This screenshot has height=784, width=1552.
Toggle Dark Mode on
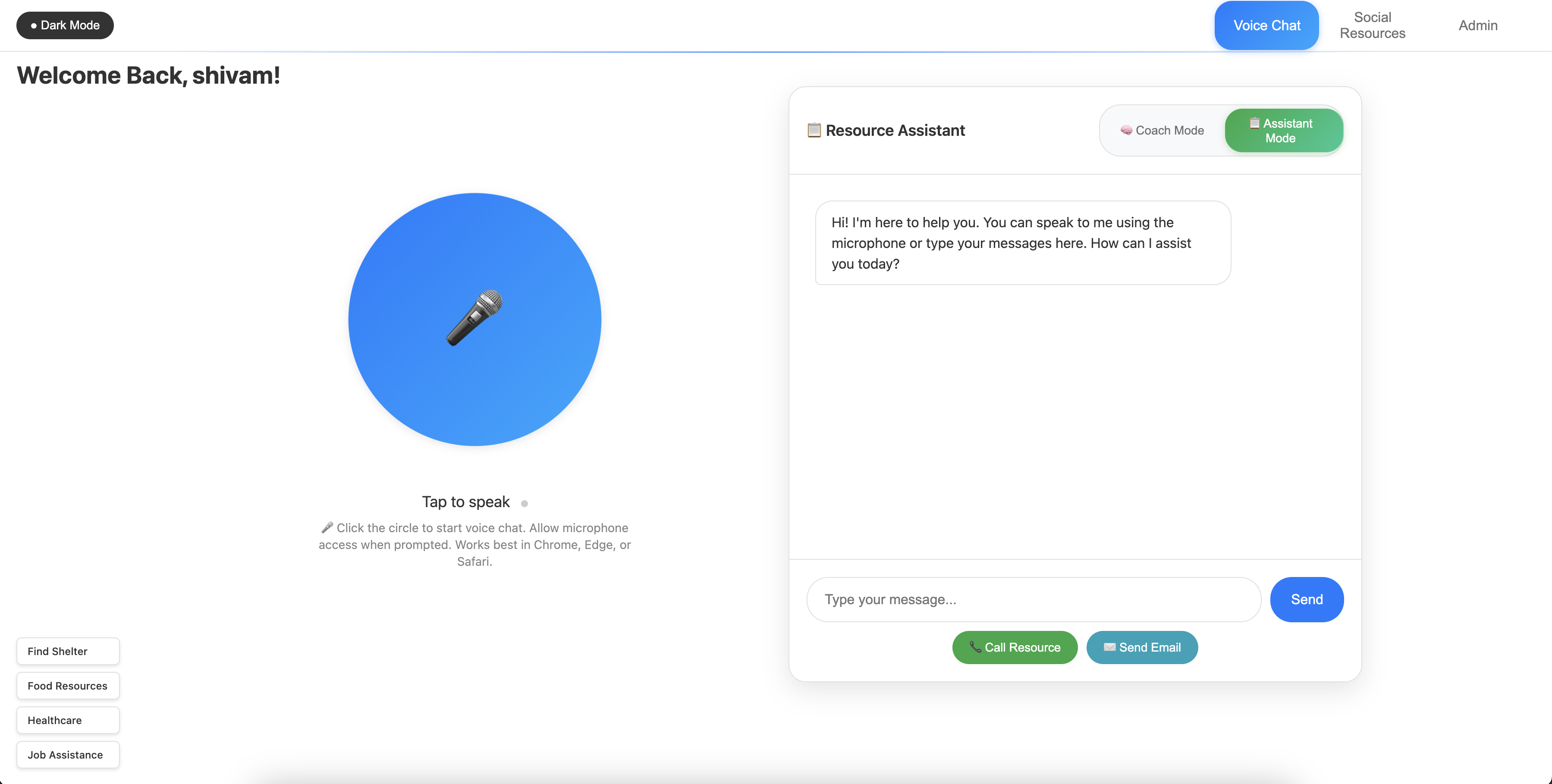(x=65, y=25)
